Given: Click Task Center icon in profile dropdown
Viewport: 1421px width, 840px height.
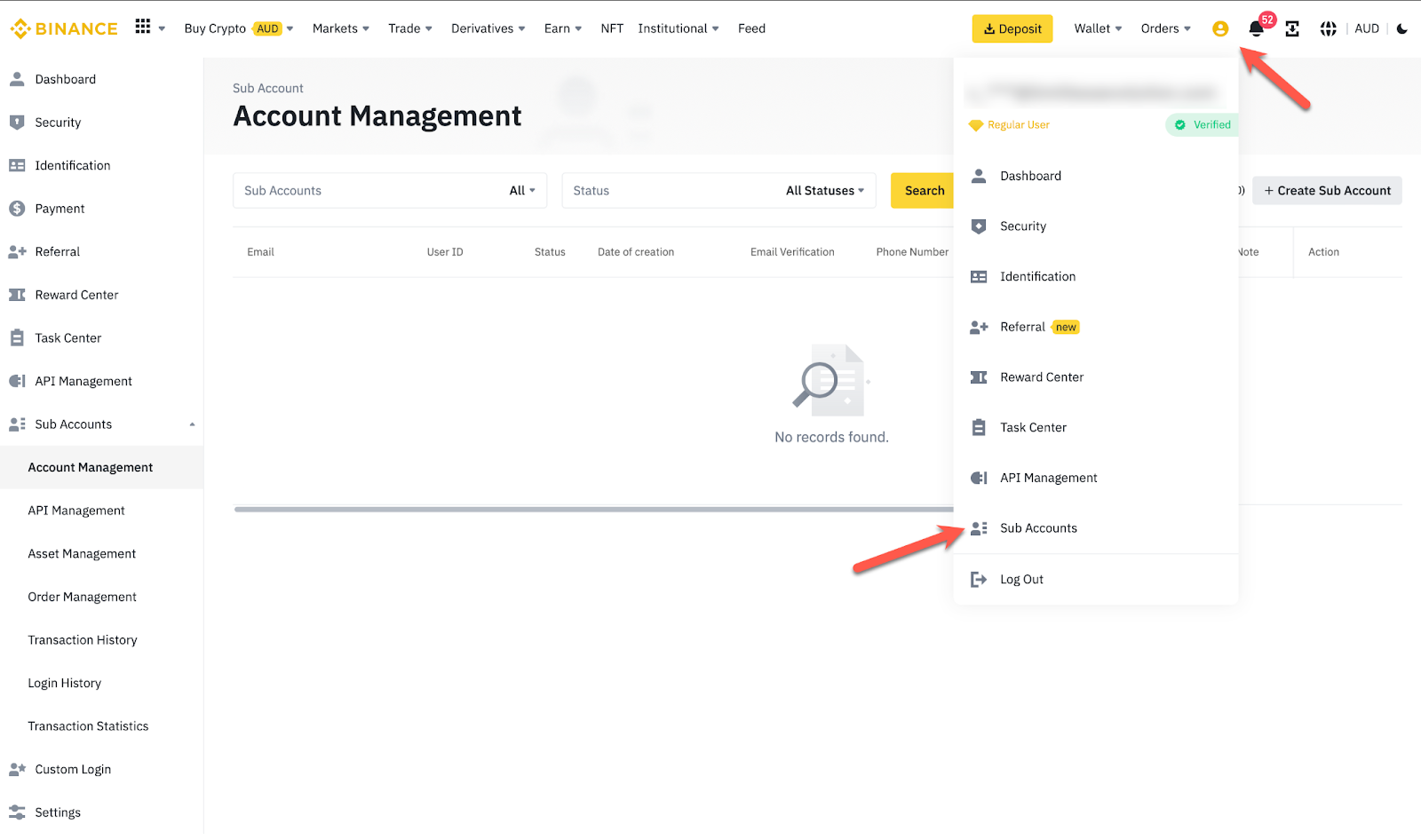Looking at the screenshot, I should (x=979, y=428).
